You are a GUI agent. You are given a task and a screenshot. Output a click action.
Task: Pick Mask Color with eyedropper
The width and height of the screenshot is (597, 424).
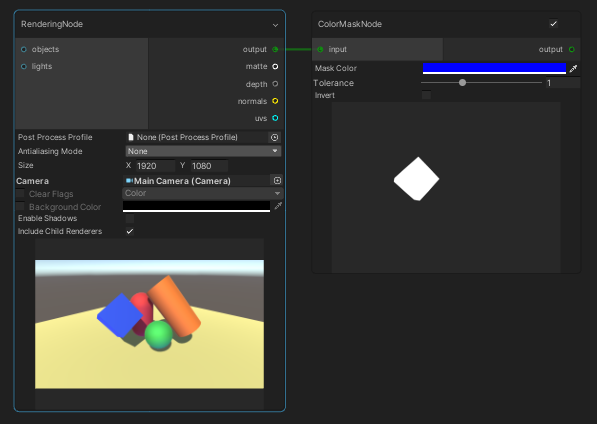[x=573, y=69]
